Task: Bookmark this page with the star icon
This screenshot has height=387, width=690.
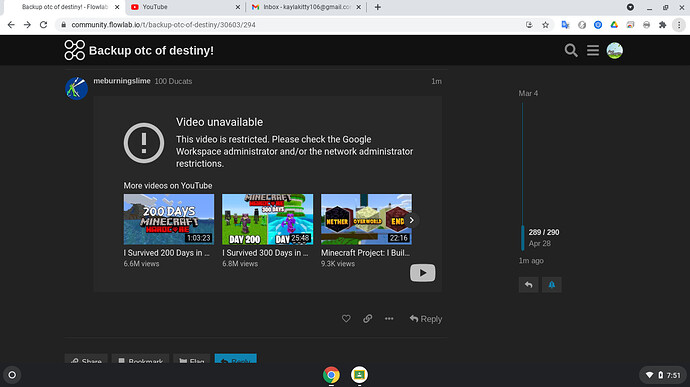Action: click(x=545, y=25)
